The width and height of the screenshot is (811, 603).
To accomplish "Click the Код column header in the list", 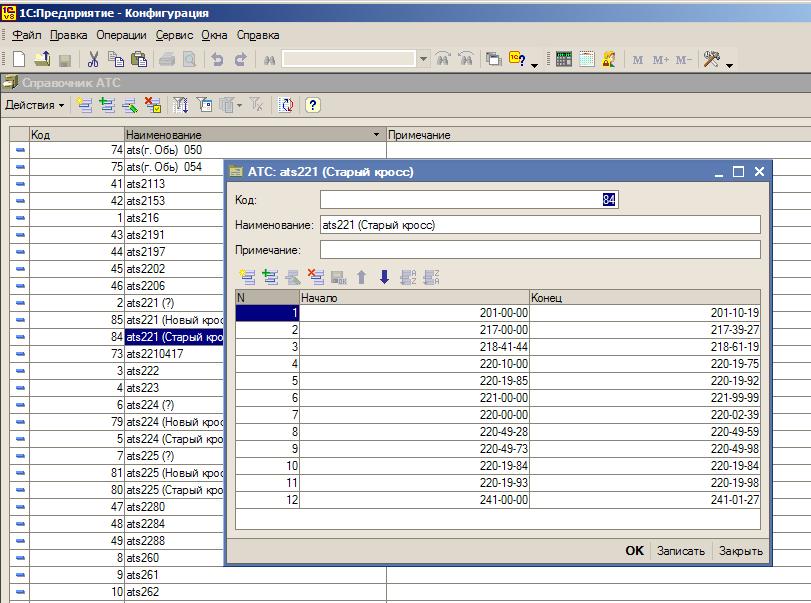I will tap(77, 135).
